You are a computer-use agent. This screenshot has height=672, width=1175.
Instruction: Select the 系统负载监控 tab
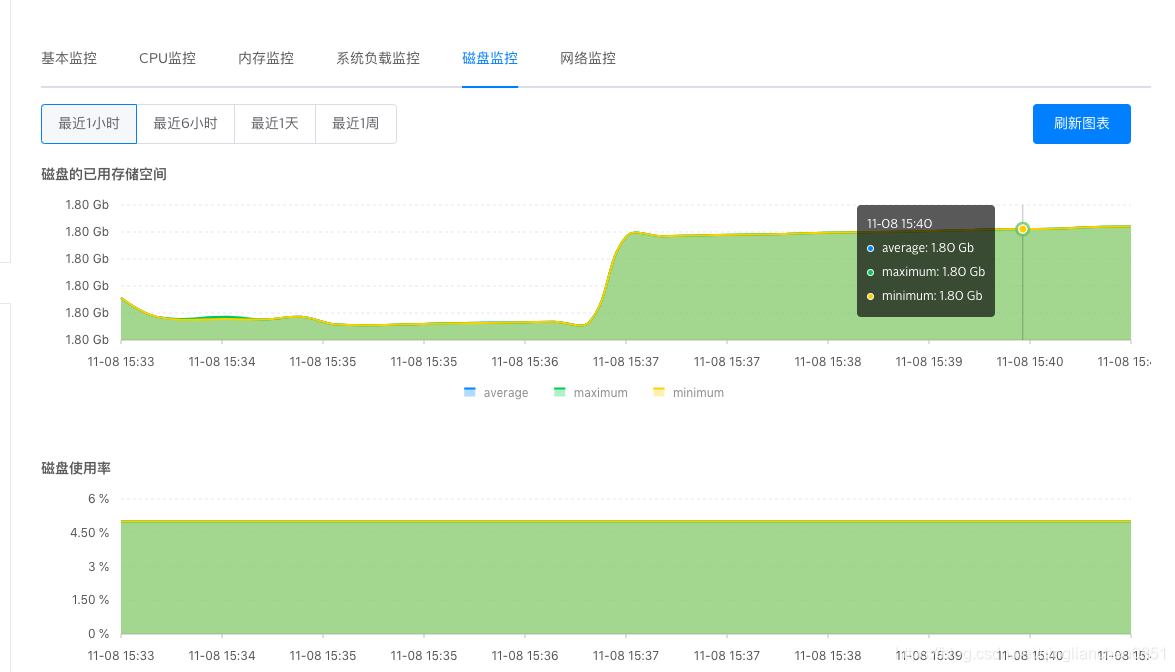(x=378, y=58)
